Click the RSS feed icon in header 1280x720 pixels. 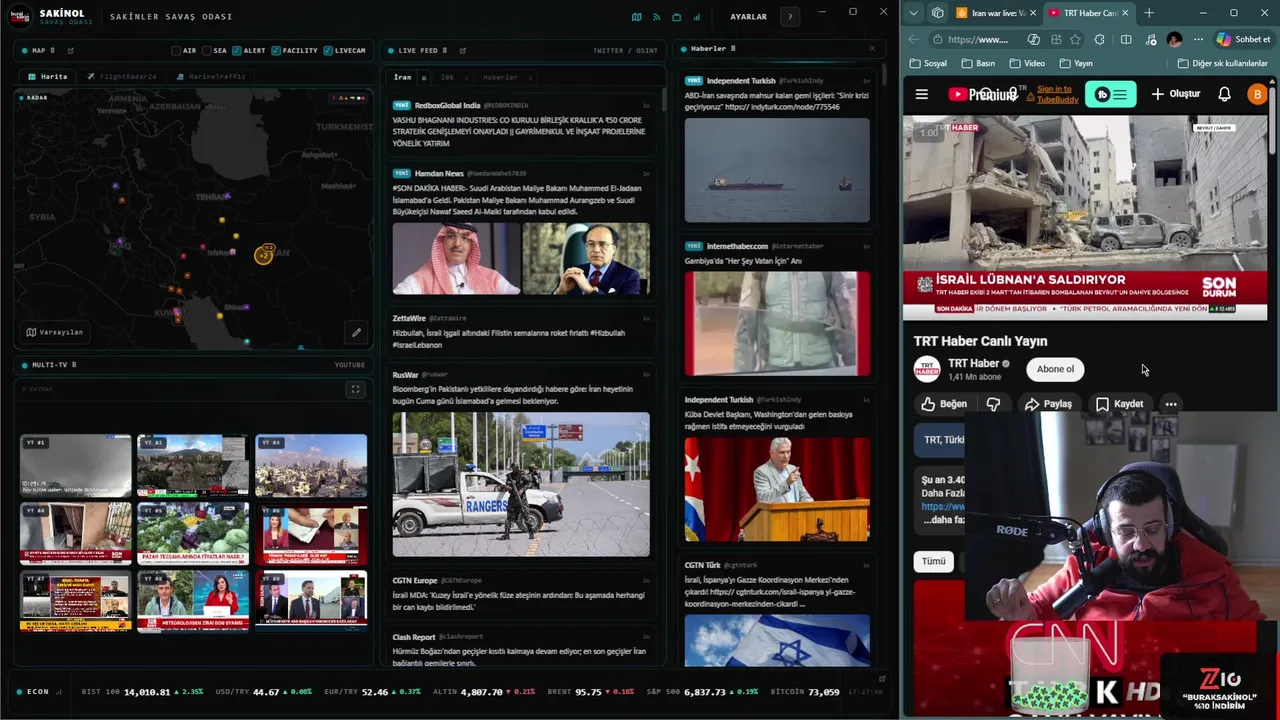click(656, 17)
